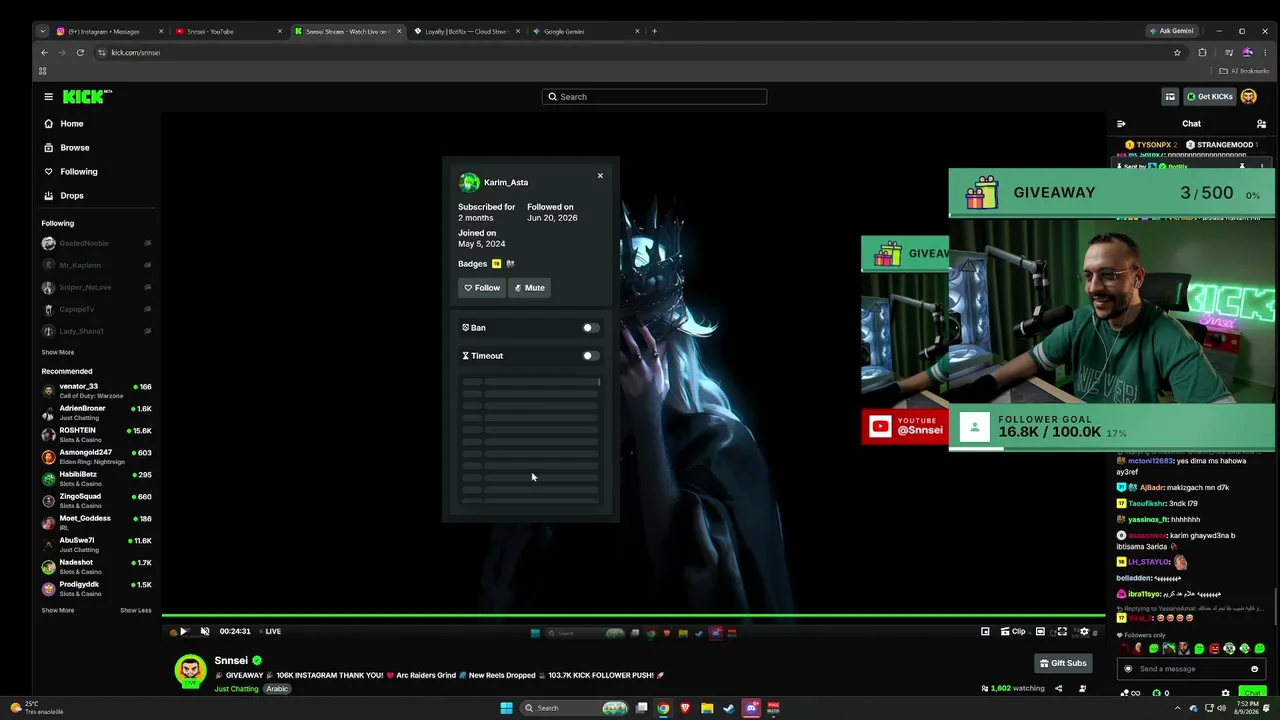Open chat settings gear
This screenshot has height=720, width=1280.
pos(1225,693)
